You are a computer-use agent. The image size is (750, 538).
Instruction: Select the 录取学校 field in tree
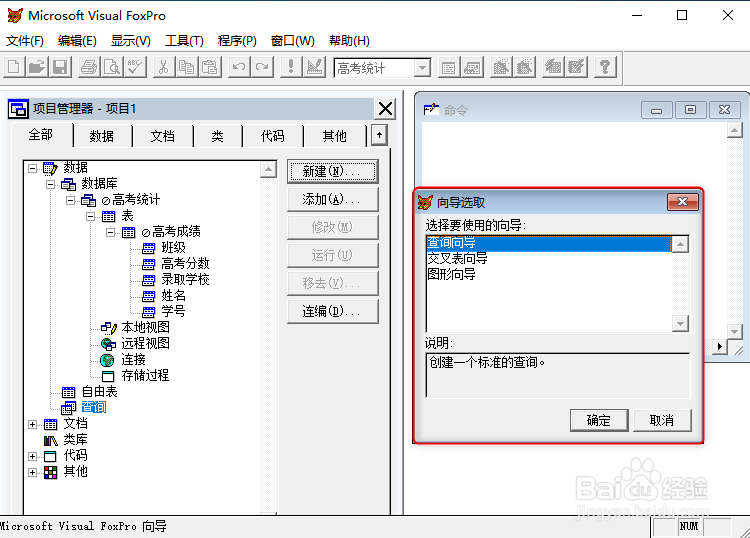click(x=185, y=279)
